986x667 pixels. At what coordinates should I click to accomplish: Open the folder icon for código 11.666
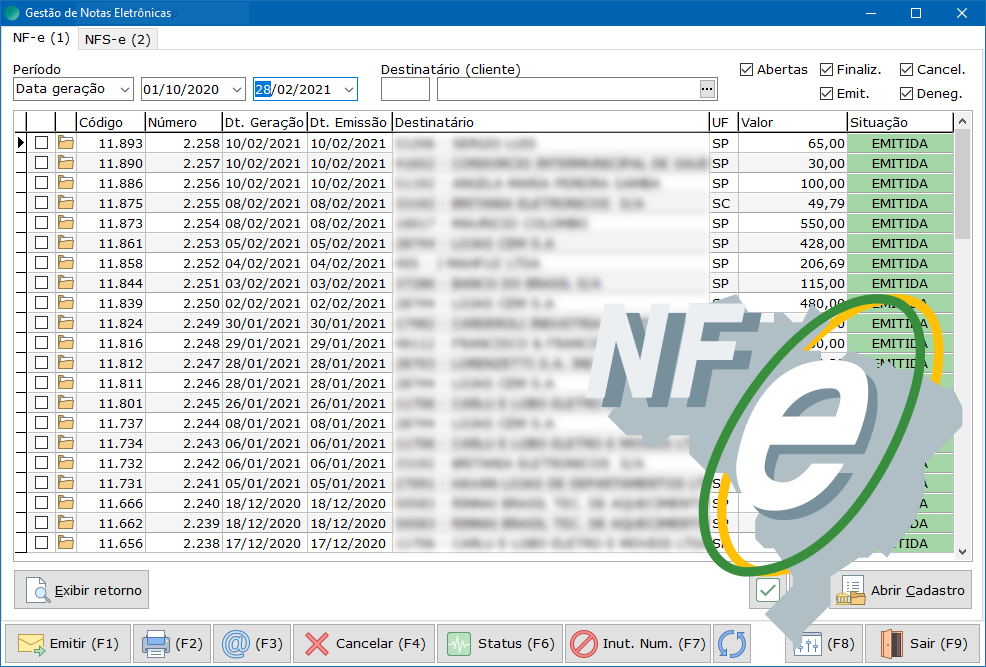[66, 504]
